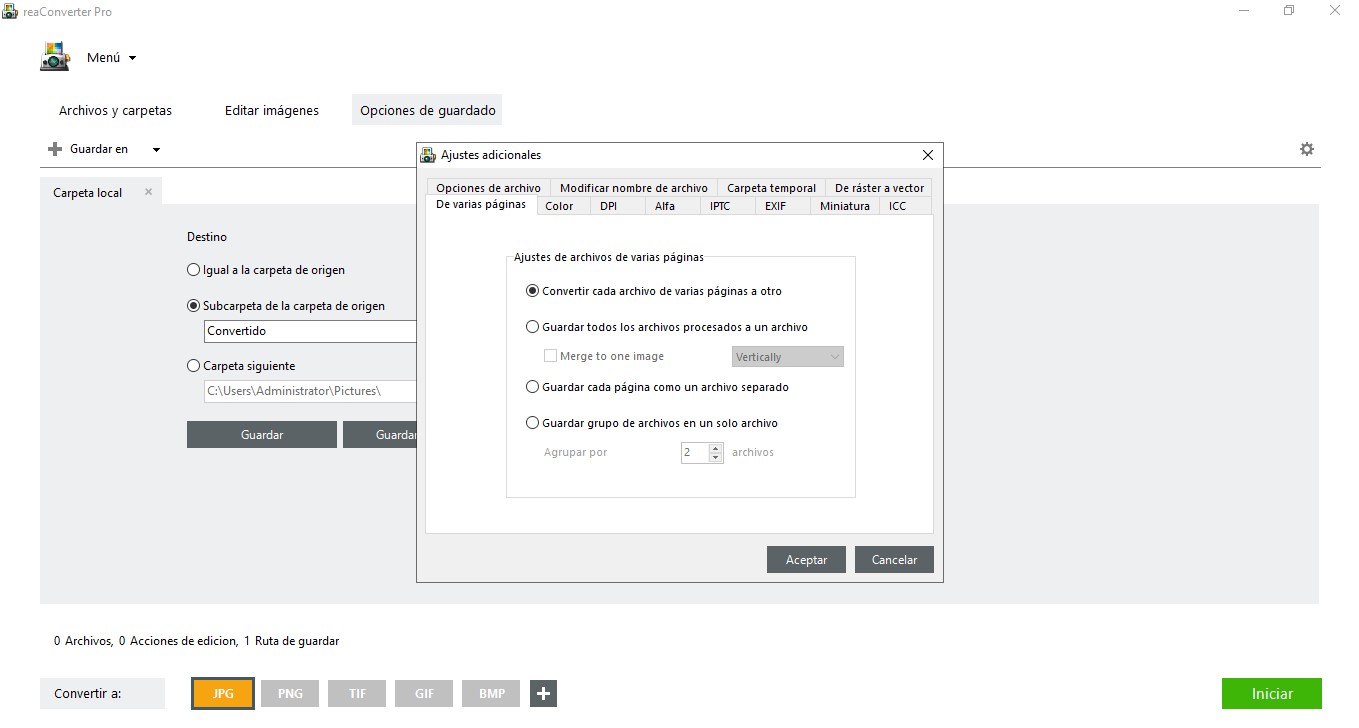Click the reaConverter camera logo icon
Image resolution: width=1359 pixels, height=728 pixels.
55,57
